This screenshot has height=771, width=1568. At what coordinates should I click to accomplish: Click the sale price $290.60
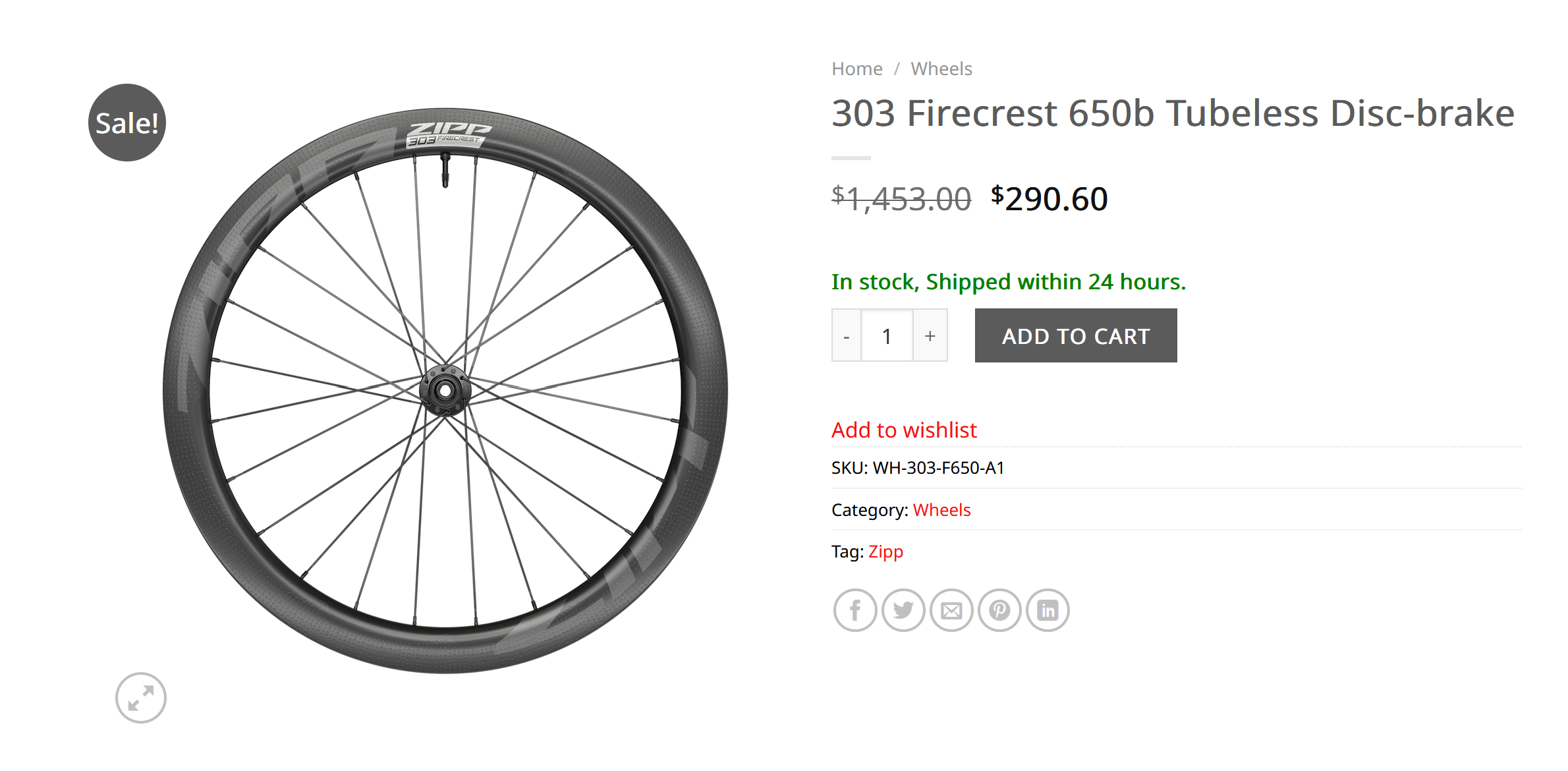coord(1050,199)
